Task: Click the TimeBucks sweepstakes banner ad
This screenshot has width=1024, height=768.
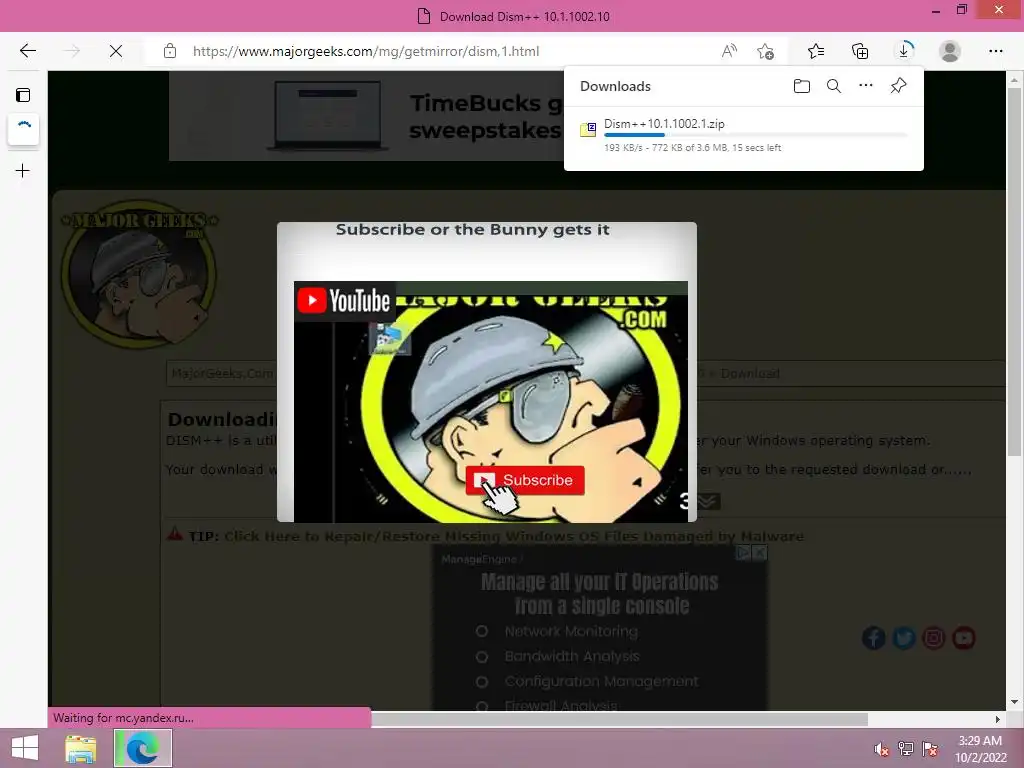Action: coord(366,116)
